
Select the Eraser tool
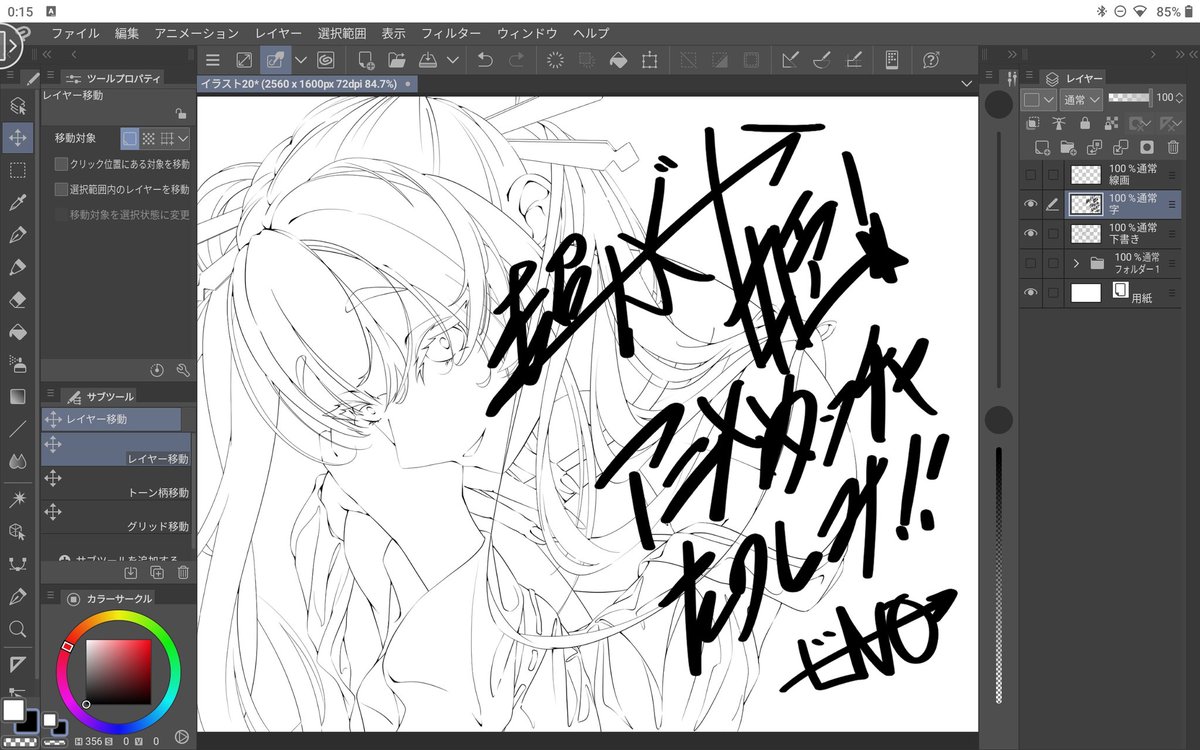17,299
